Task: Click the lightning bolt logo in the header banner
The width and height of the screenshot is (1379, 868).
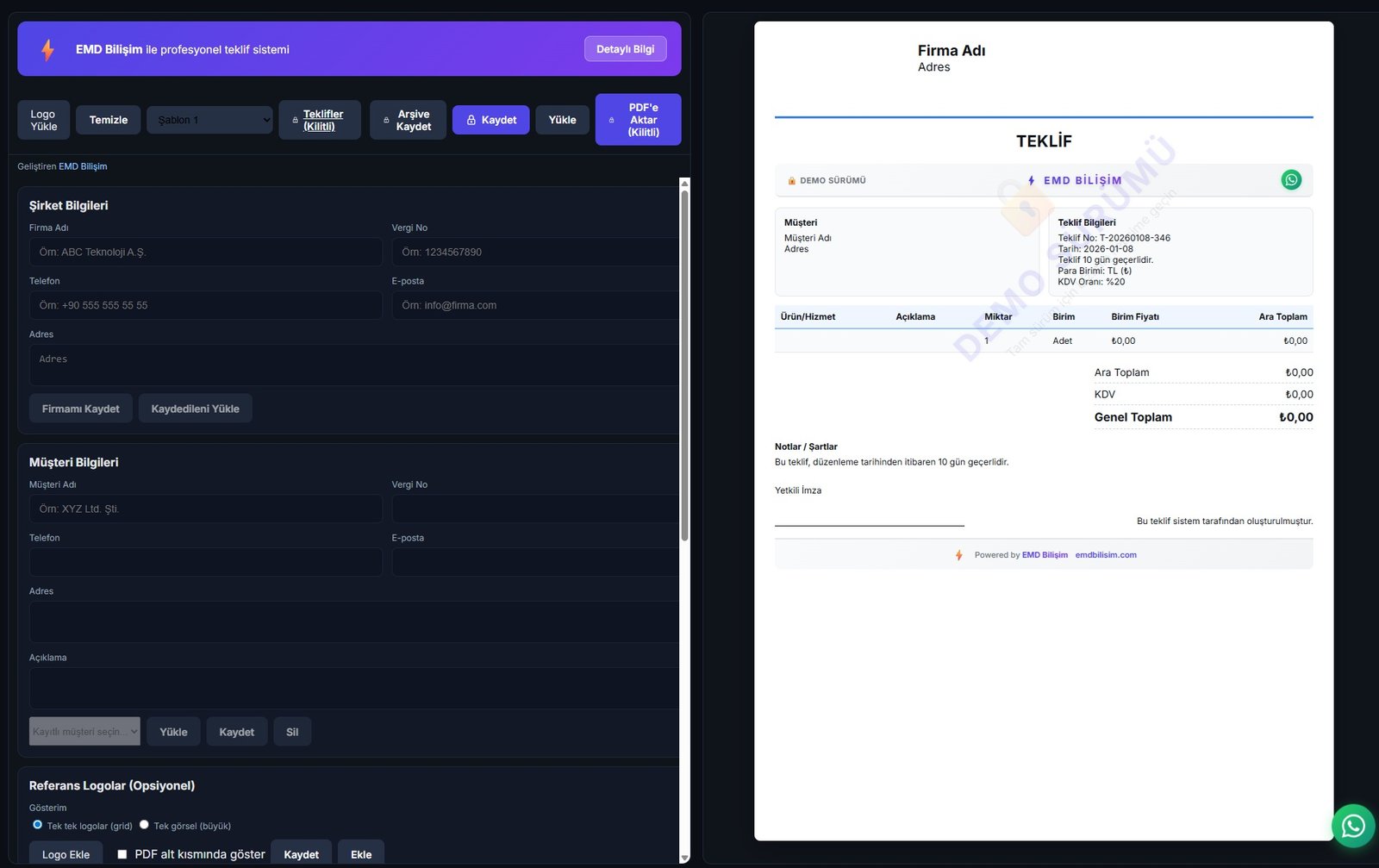Action: (48, 50)
